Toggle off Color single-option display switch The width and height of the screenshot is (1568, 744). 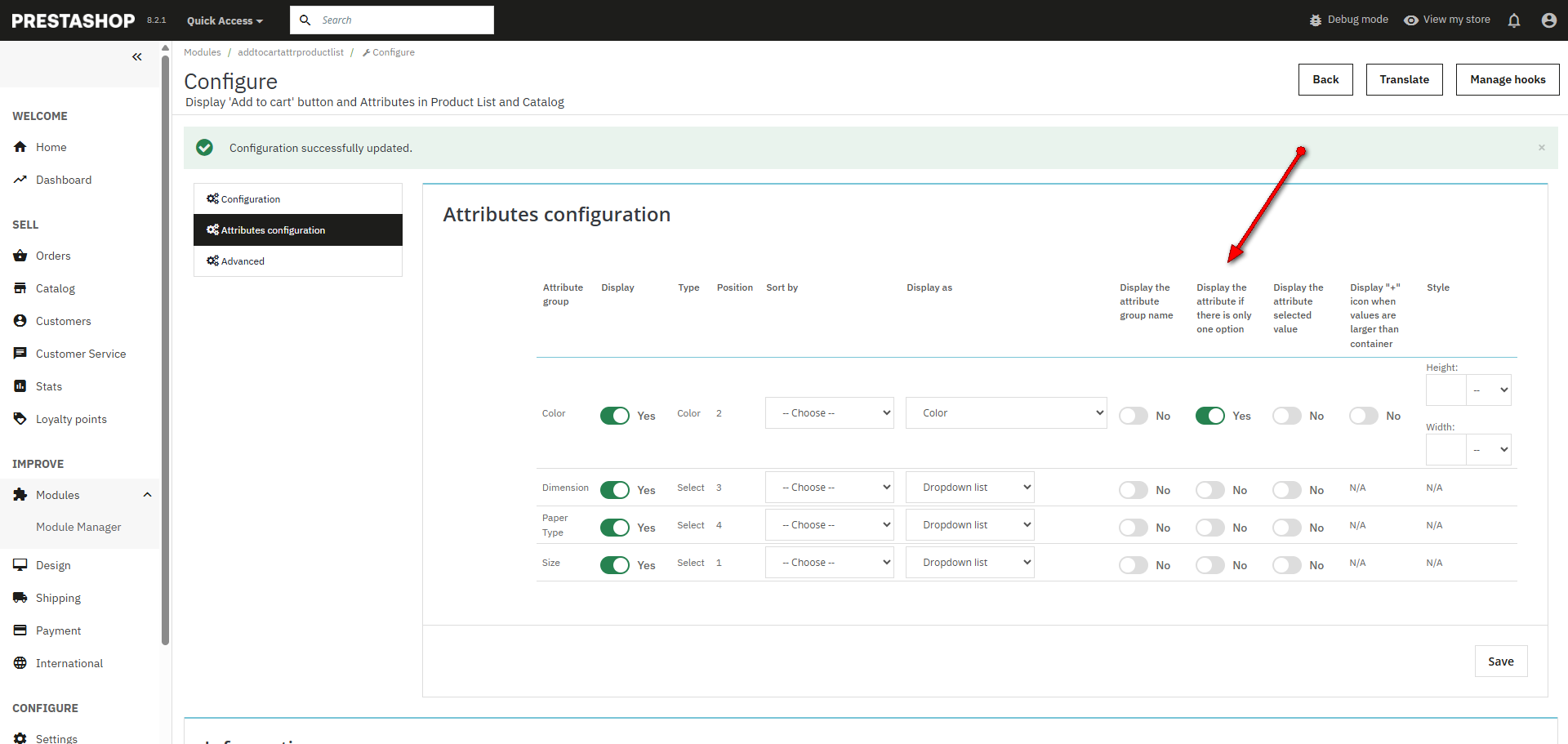coord(1209,416)
